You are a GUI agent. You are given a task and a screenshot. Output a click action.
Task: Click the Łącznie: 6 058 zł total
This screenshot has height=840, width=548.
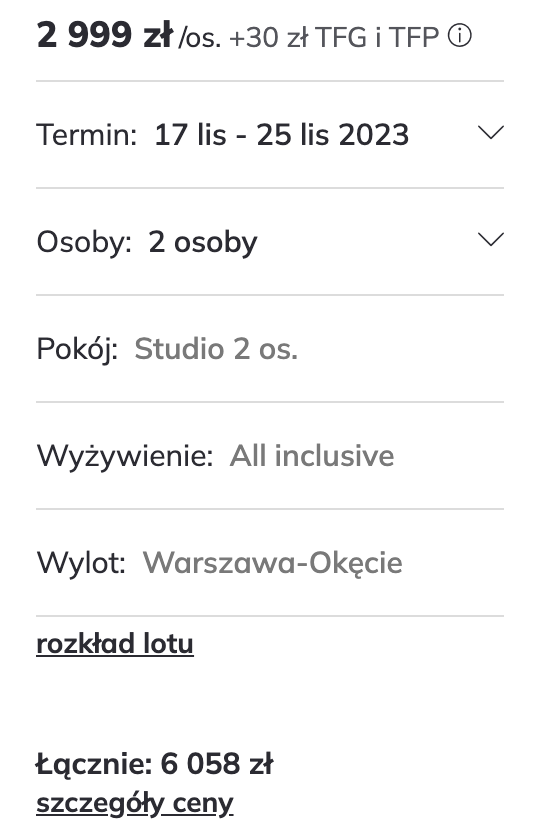tap(154, 763)
